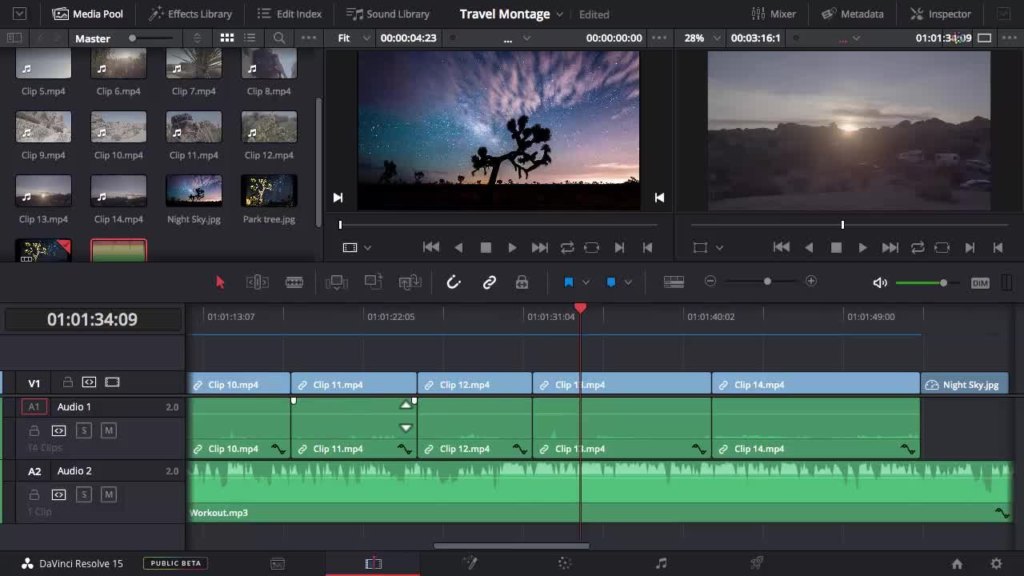Switch to the Sound Library panel
The image size is (1024, 576).
coord(388,14)
